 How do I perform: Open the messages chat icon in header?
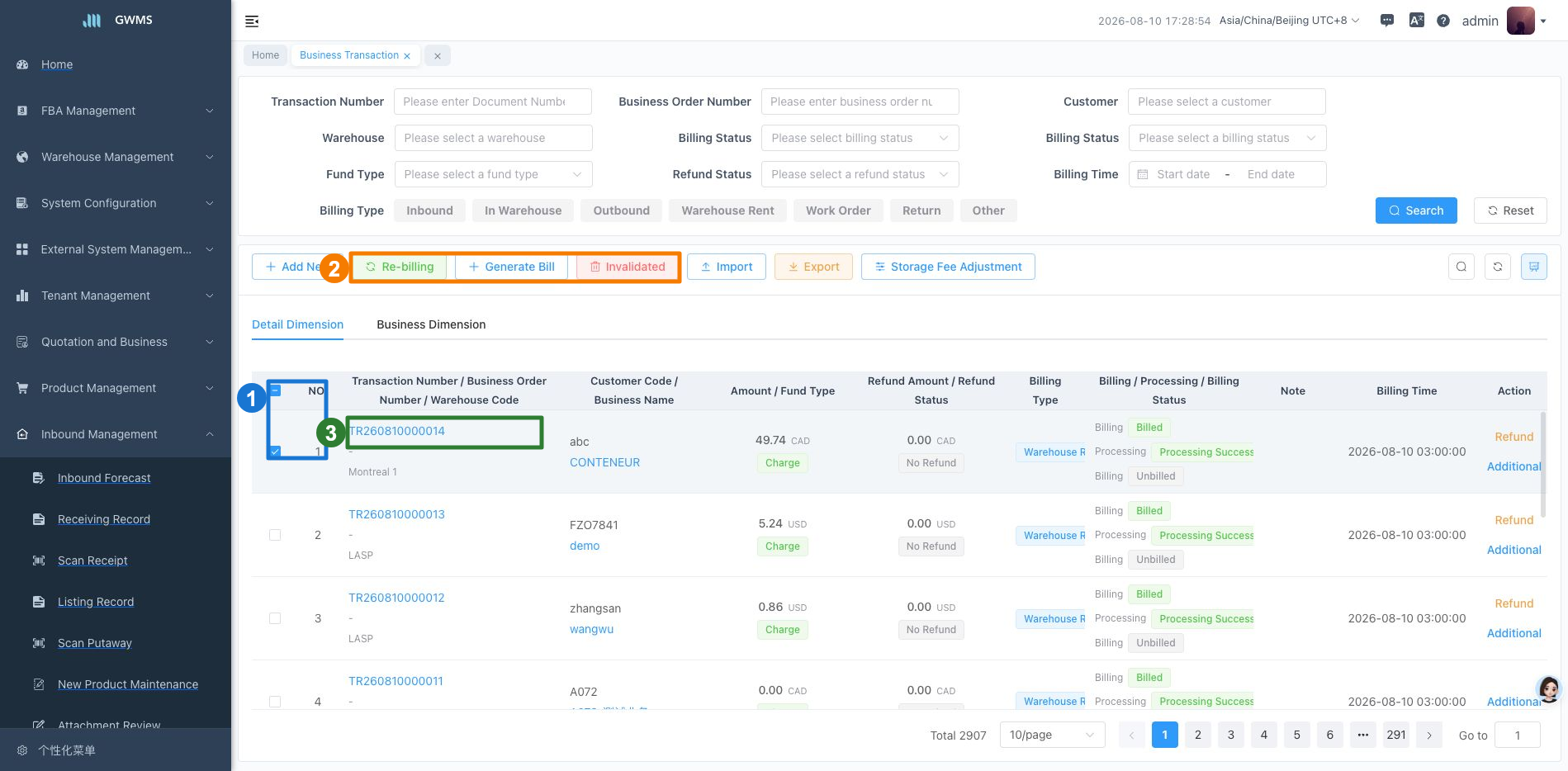tap(1387, 21)
